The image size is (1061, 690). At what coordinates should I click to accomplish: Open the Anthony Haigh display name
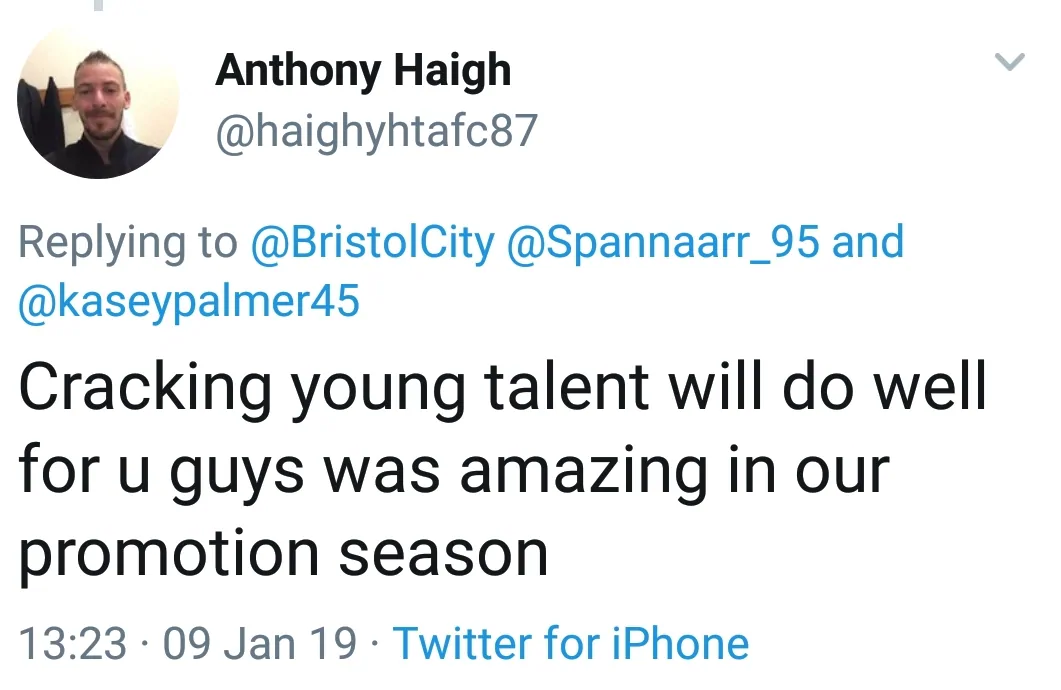pos(363,70)
